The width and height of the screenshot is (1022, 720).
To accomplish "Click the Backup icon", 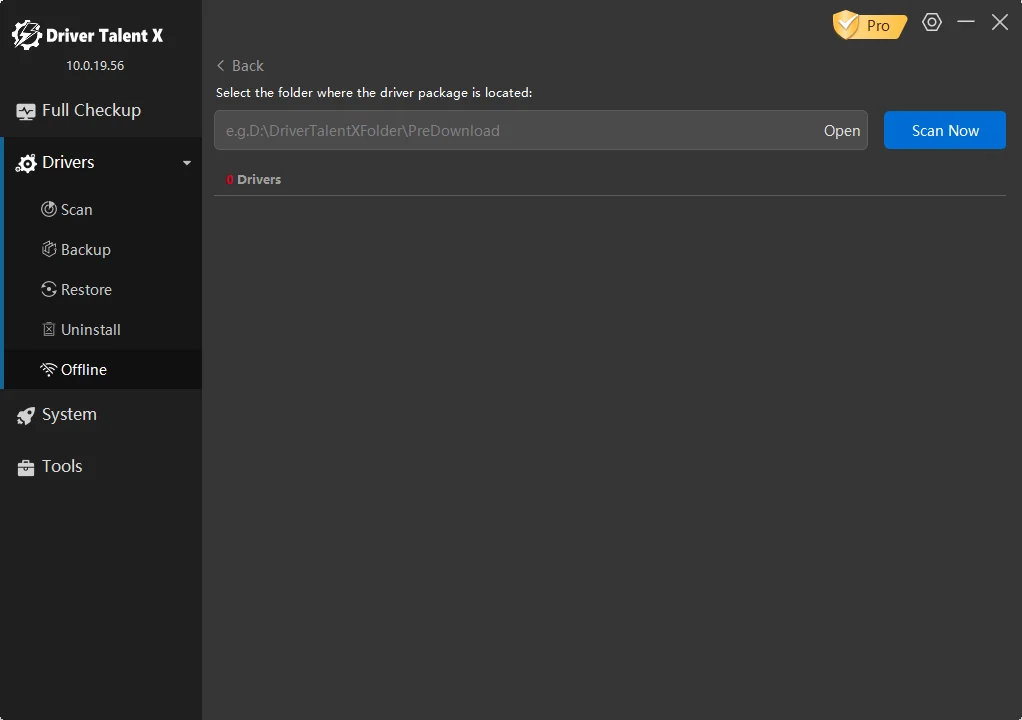I will [49, 249].
